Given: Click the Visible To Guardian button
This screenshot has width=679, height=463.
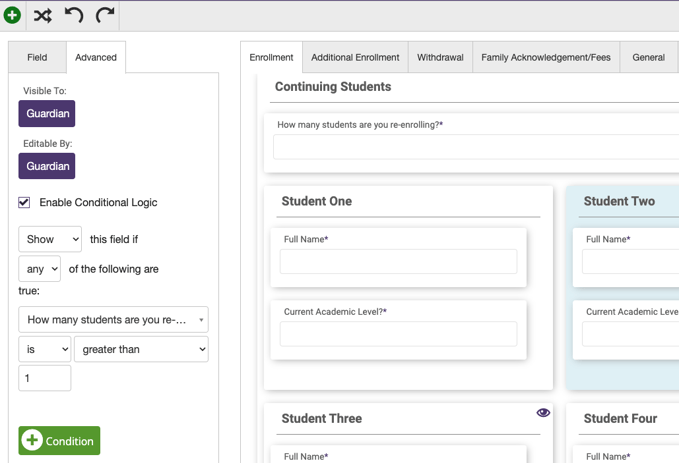Looking at the screenshot, I should point(47,113).
